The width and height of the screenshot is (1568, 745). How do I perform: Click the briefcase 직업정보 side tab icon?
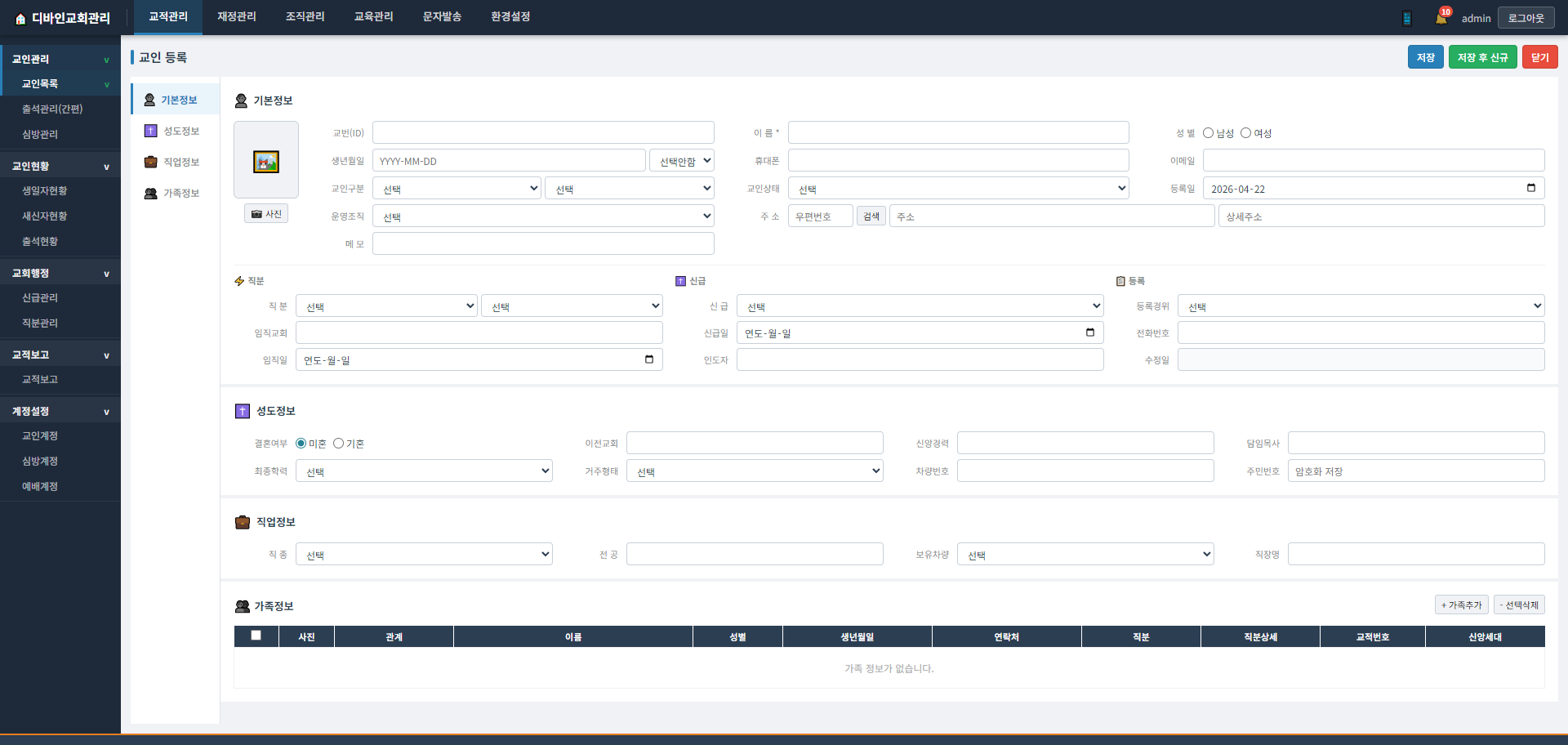[151, 162]
